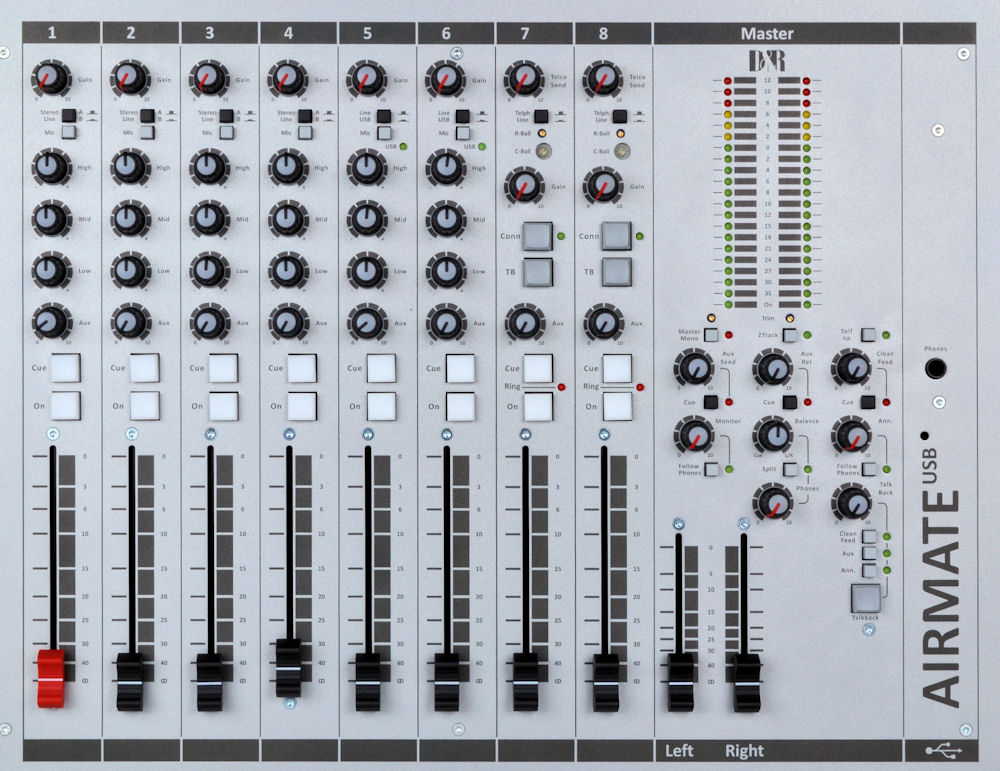
Task: Click the Phones headphone jack
Action: [937, 368]
